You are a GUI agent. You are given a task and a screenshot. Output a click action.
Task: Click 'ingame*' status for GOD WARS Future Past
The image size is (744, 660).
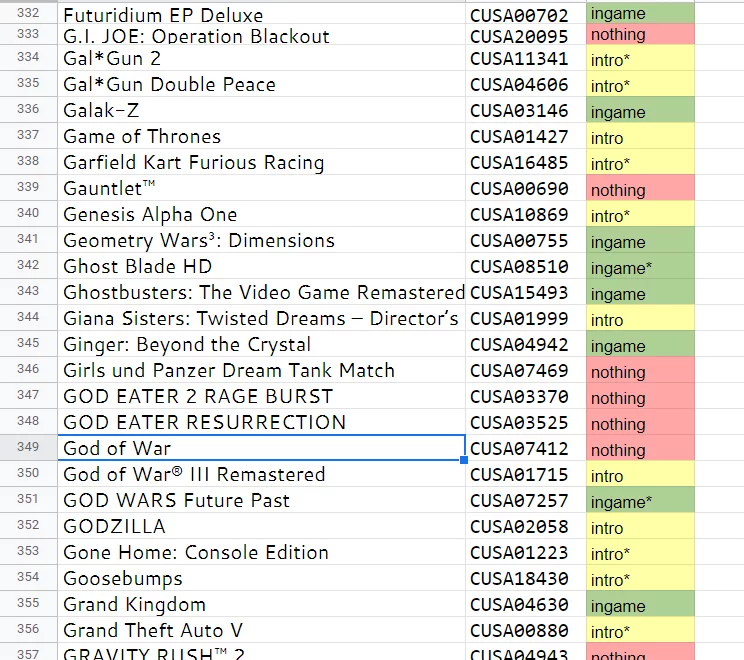640,500
